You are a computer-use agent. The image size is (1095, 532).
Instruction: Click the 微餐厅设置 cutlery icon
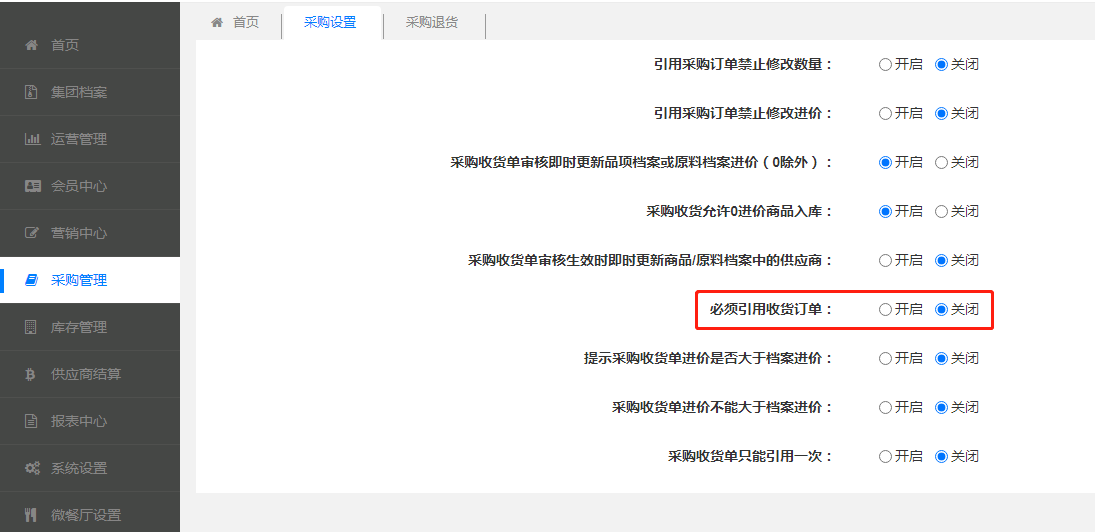tap(31, 515)
